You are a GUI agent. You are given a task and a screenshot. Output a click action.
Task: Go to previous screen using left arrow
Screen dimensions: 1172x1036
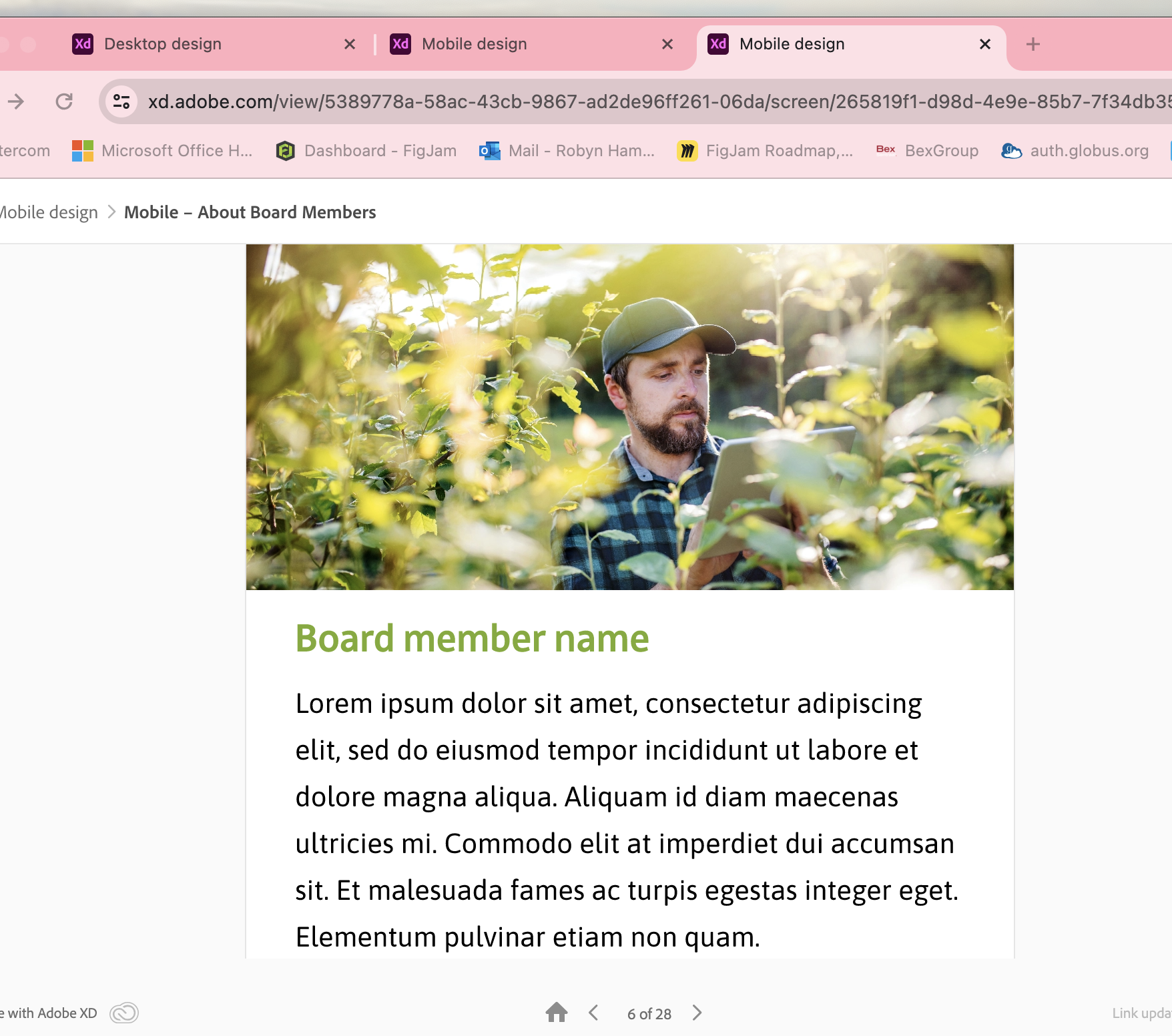(x=593, y=1013)
